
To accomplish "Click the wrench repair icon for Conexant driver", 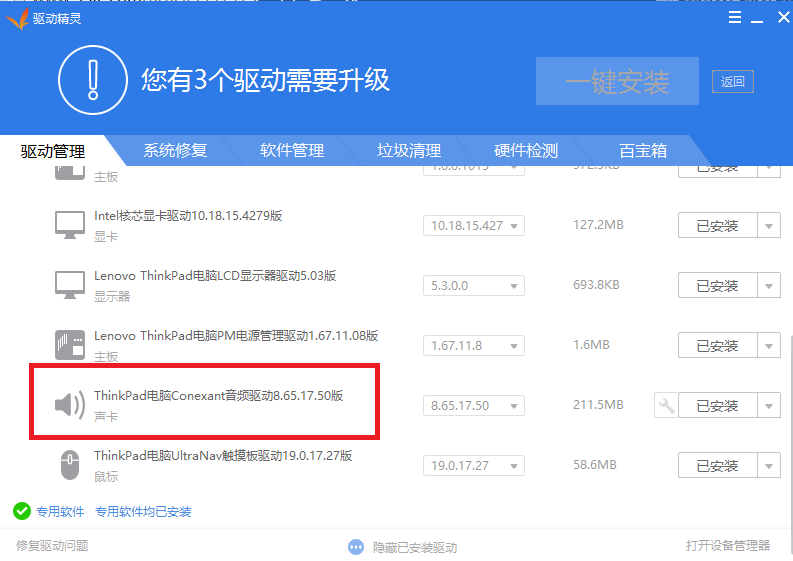I will tap(666, 405).
